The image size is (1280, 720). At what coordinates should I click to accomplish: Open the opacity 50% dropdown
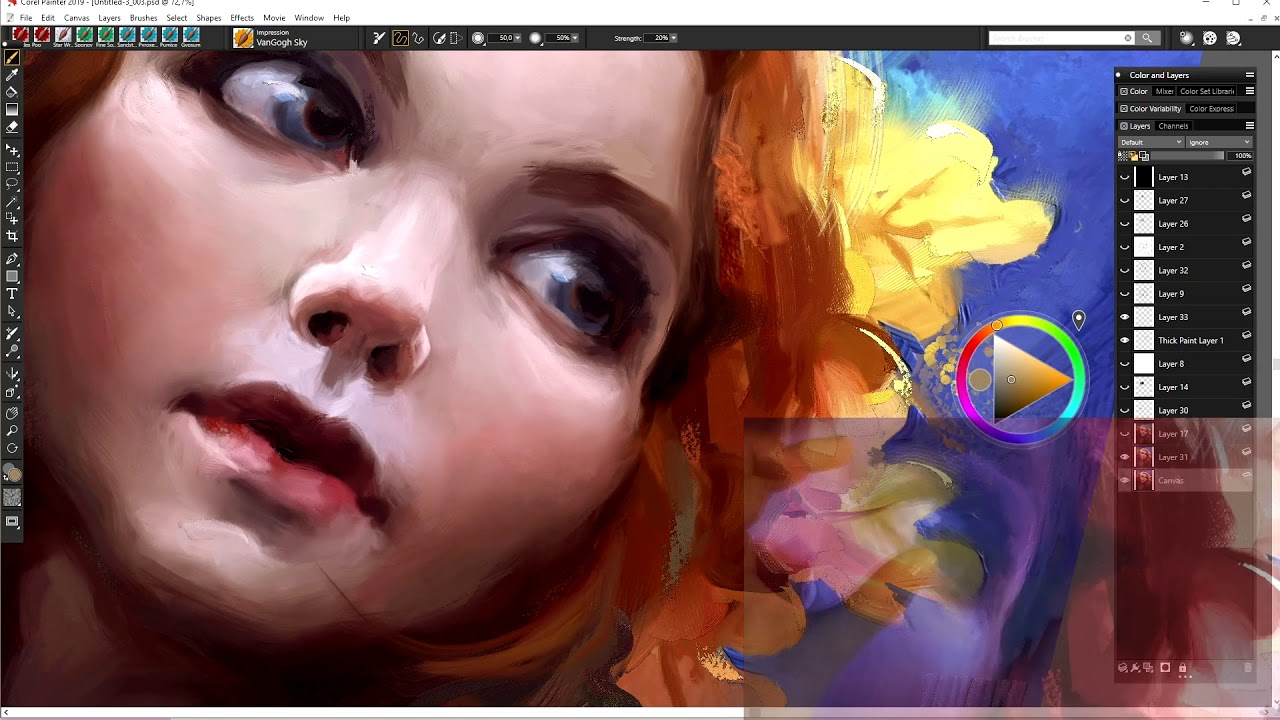[575, 38]
